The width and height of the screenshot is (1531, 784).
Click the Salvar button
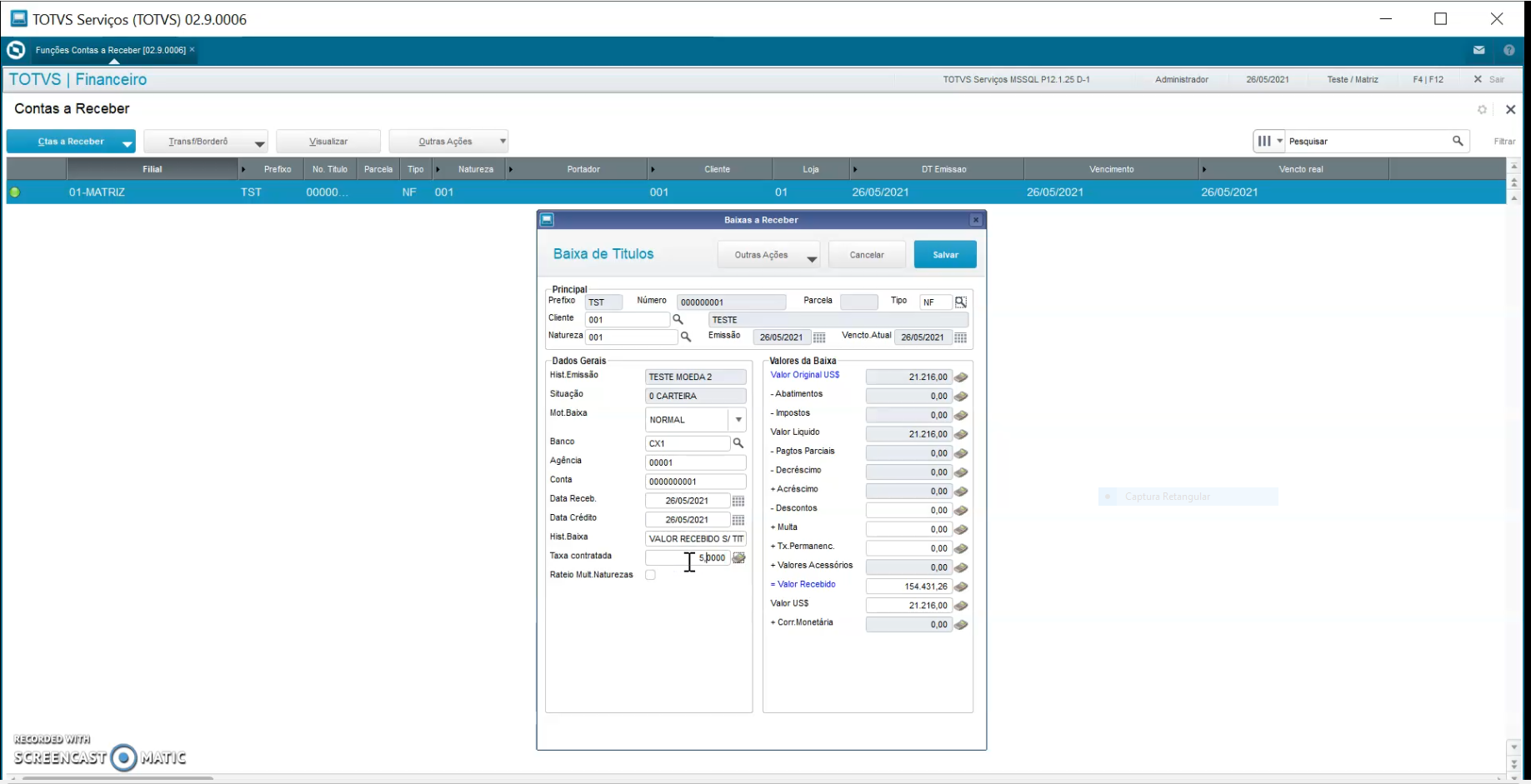click(x=945, y=255)
